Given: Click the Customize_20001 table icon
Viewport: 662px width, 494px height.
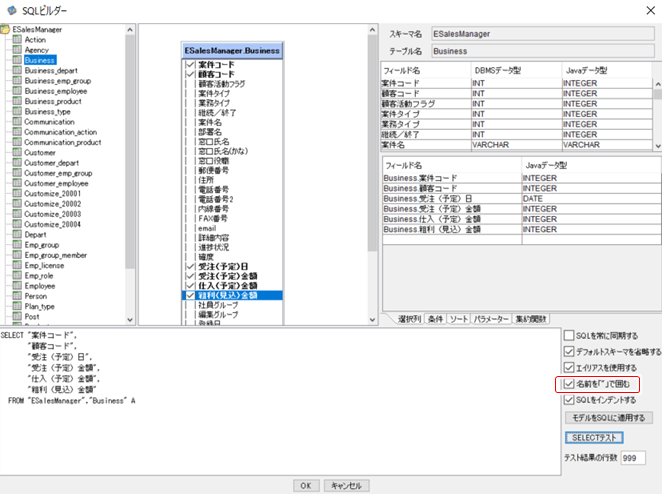Looking at the screenshot, I should [x=17, y=193].
